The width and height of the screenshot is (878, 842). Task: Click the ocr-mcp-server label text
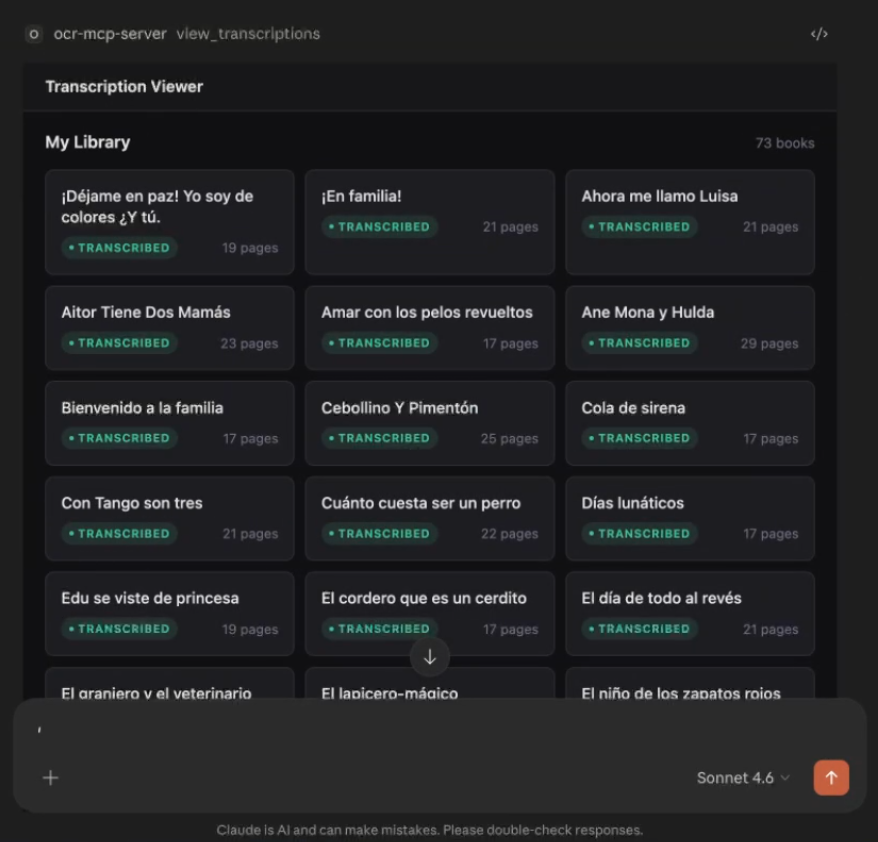coord(110,34)
